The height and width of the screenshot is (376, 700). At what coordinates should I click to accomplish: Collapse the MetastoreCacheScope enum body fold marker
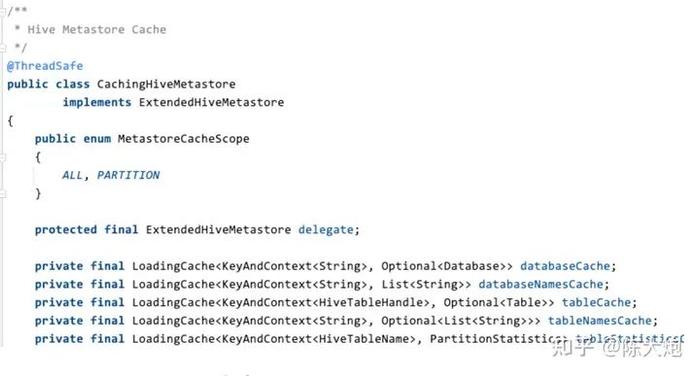click(2, 157)
